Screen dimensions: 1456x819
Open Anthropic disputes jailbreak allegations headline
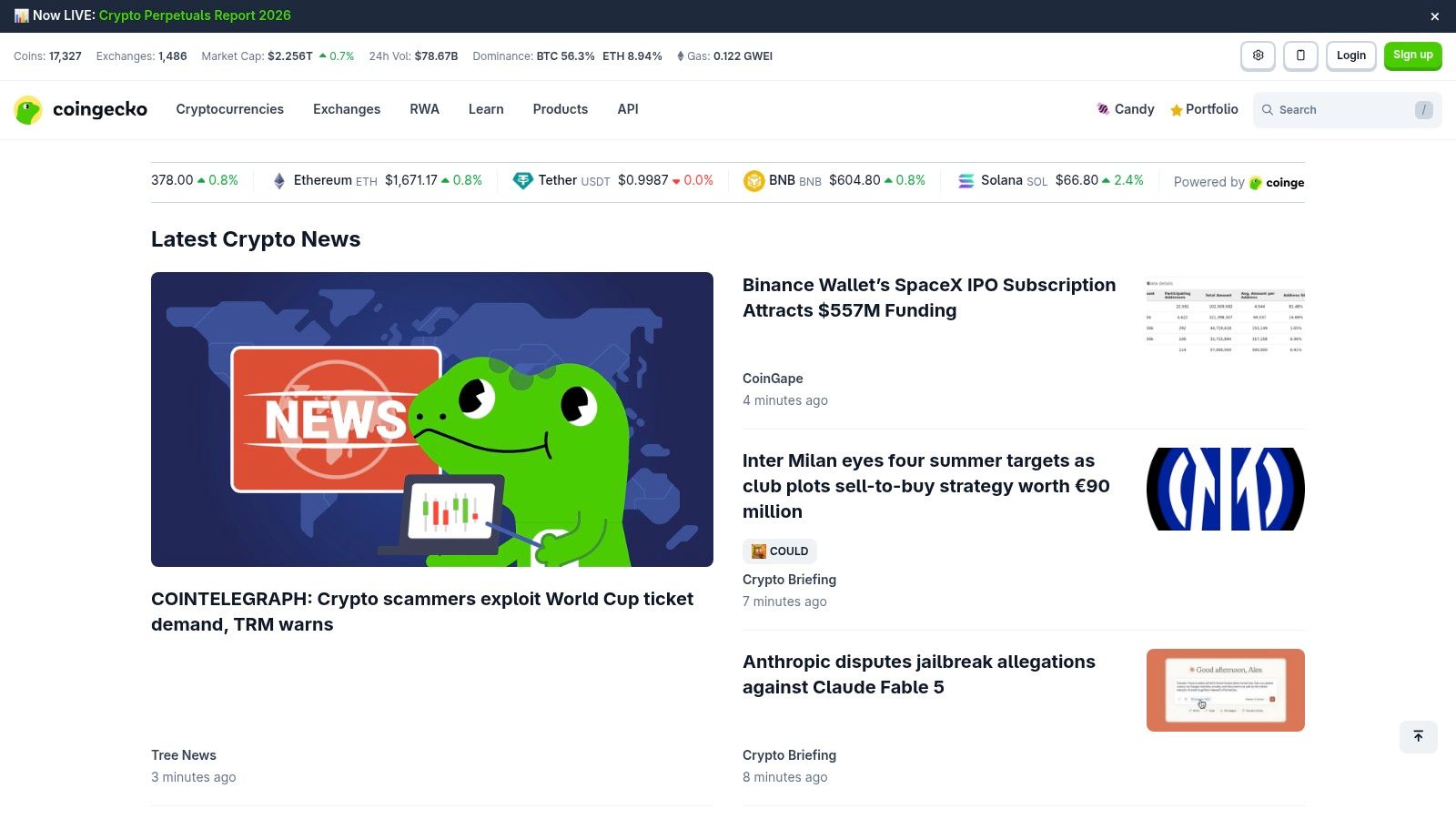click(x=919, y=674)
